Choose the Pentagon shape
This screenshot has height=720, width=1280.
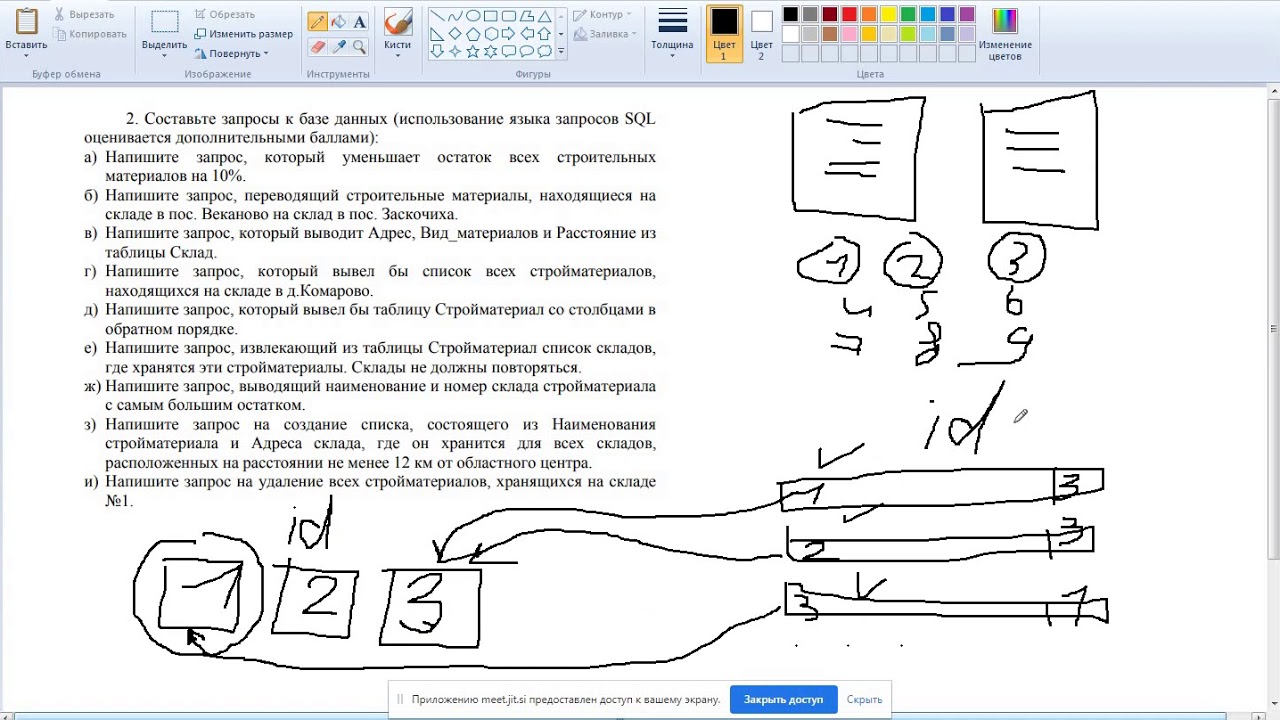pyautogui.click(x=473, y=34)
